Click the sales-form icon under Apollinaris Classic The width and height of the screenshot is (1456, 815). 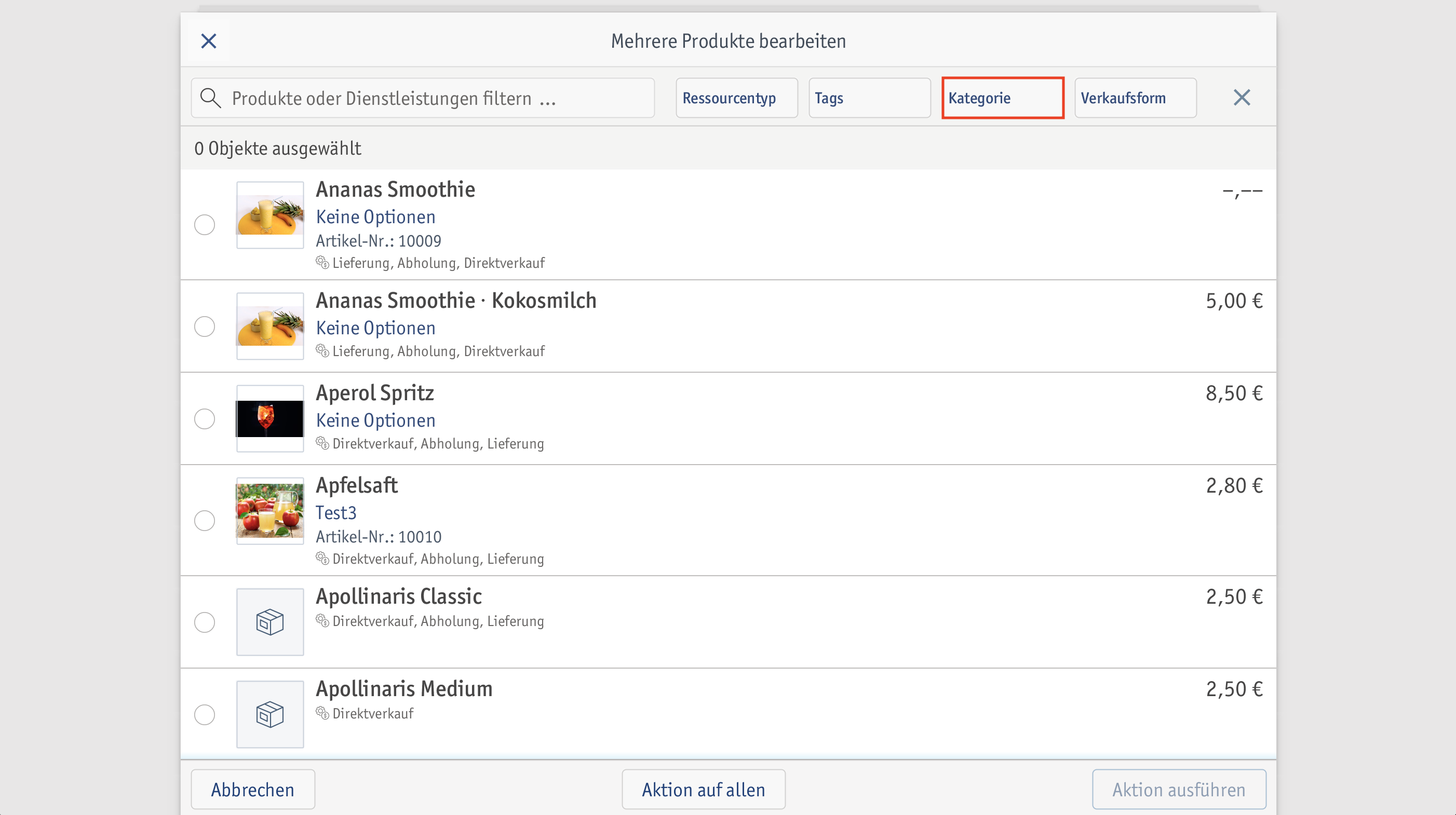(x=322, y=620)
